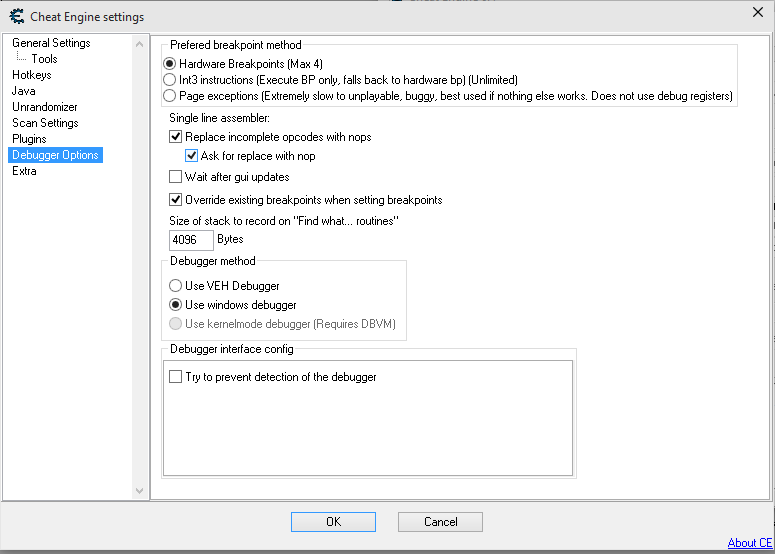This screenshot has width=775, height=554.
Task: Open Scan Settings in the sidebar
Action: coord(45,123)
